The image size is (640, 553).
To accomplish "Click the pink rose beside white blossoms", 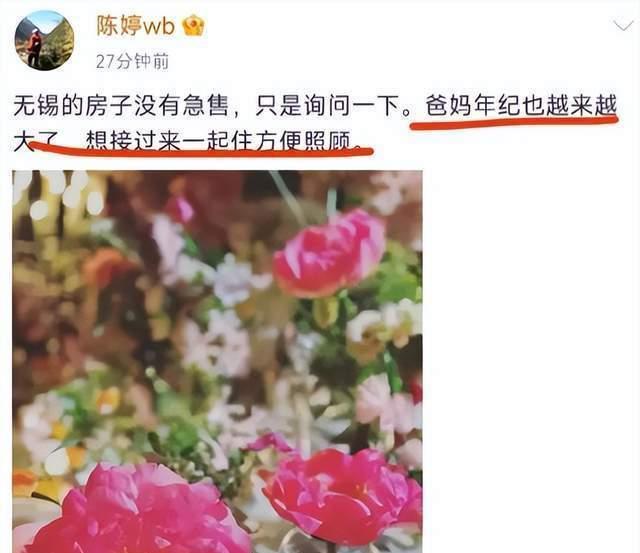I will point(330,253).
